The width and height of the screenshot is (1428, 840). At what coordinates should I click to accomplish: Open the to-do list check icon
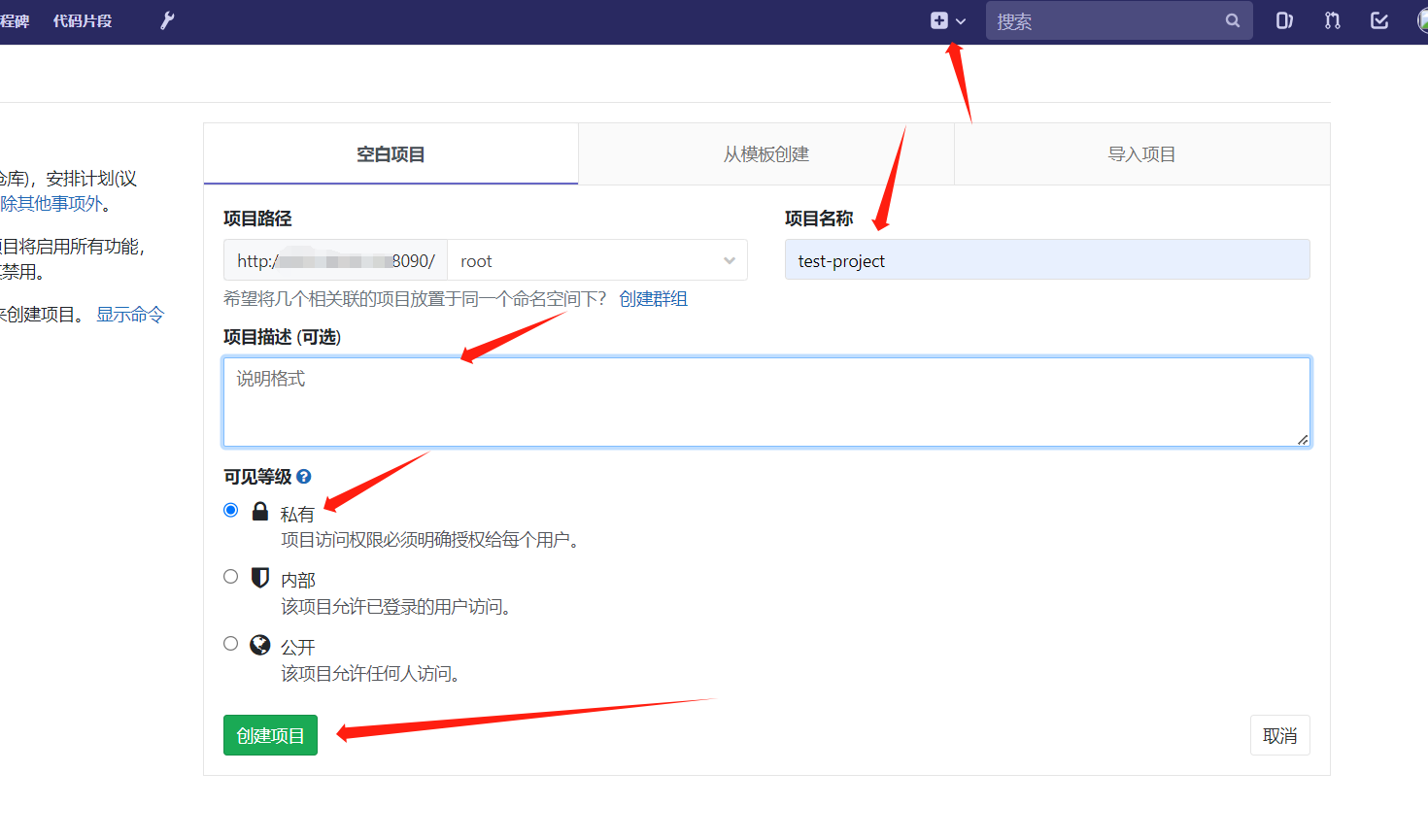[x=1379, y=20]
